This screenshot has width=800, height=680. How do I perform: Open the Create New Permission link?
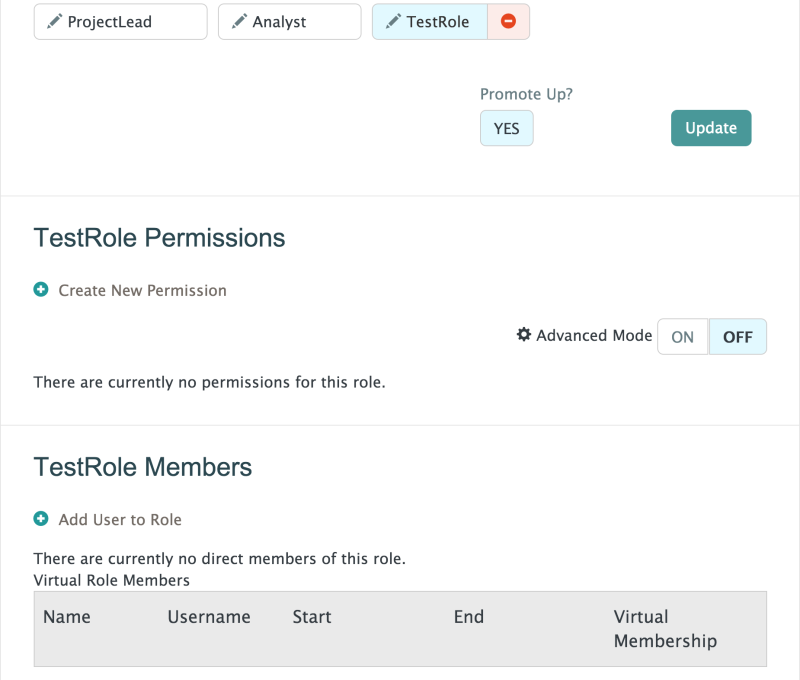coord(142,291)
